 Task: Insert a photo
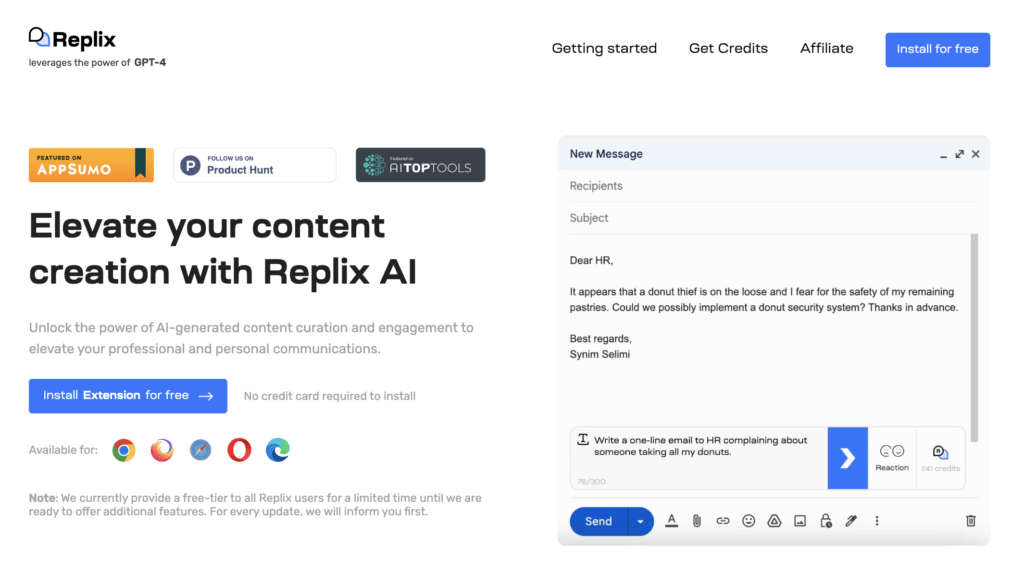coord(800,521)
